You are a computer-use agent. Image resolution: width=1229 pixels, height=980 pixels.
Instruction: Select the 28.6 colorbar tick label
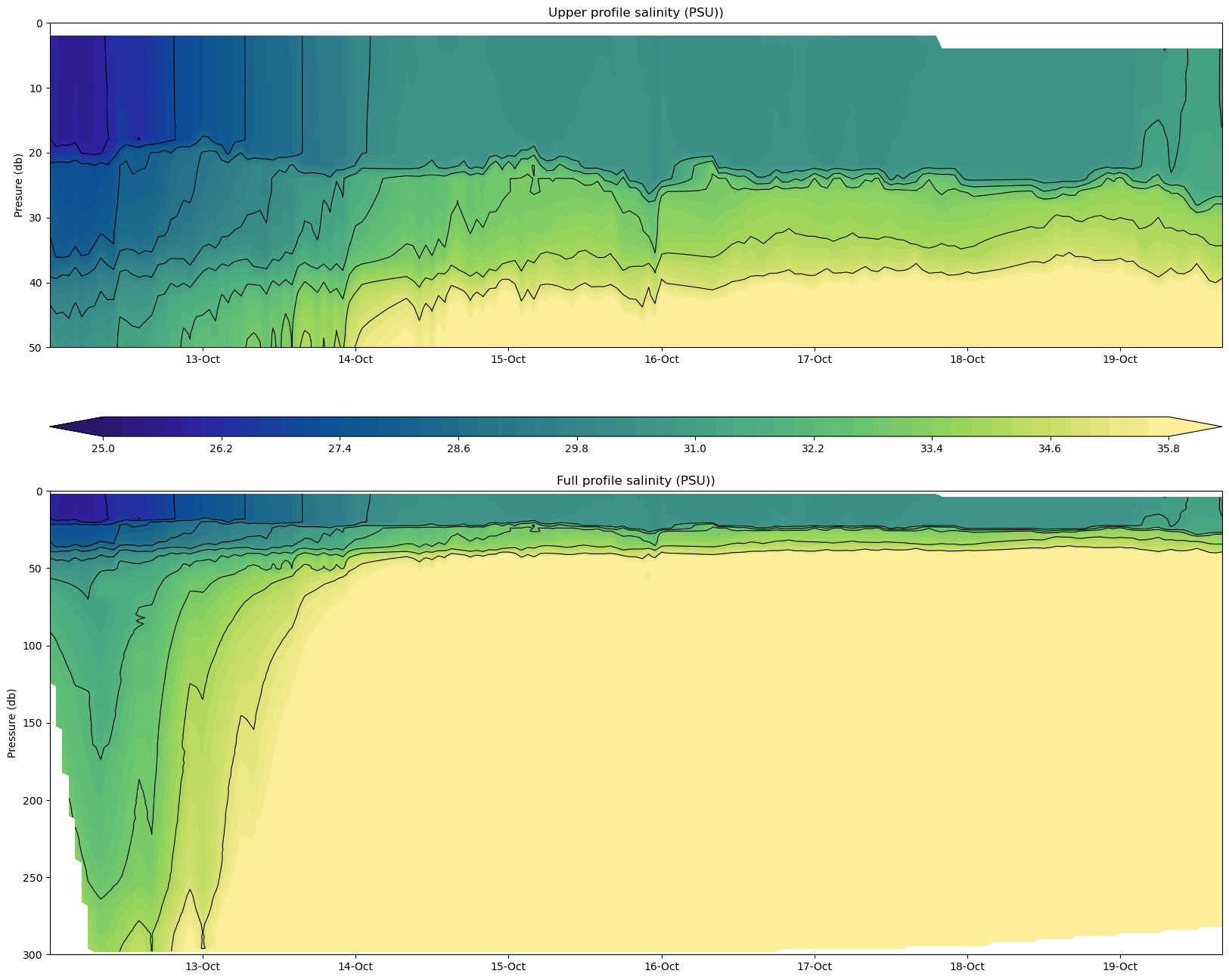(458, 449)
